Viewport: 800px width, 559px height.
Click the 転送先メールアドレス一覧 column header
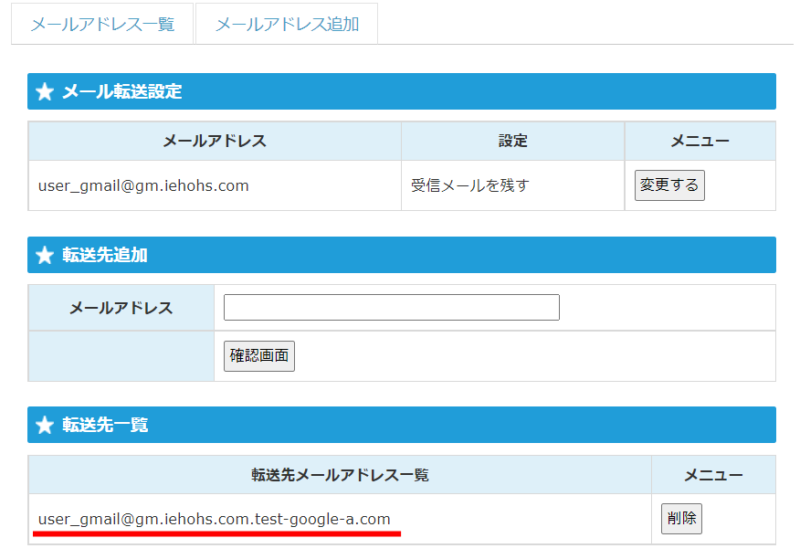click(x=340, y=475)
